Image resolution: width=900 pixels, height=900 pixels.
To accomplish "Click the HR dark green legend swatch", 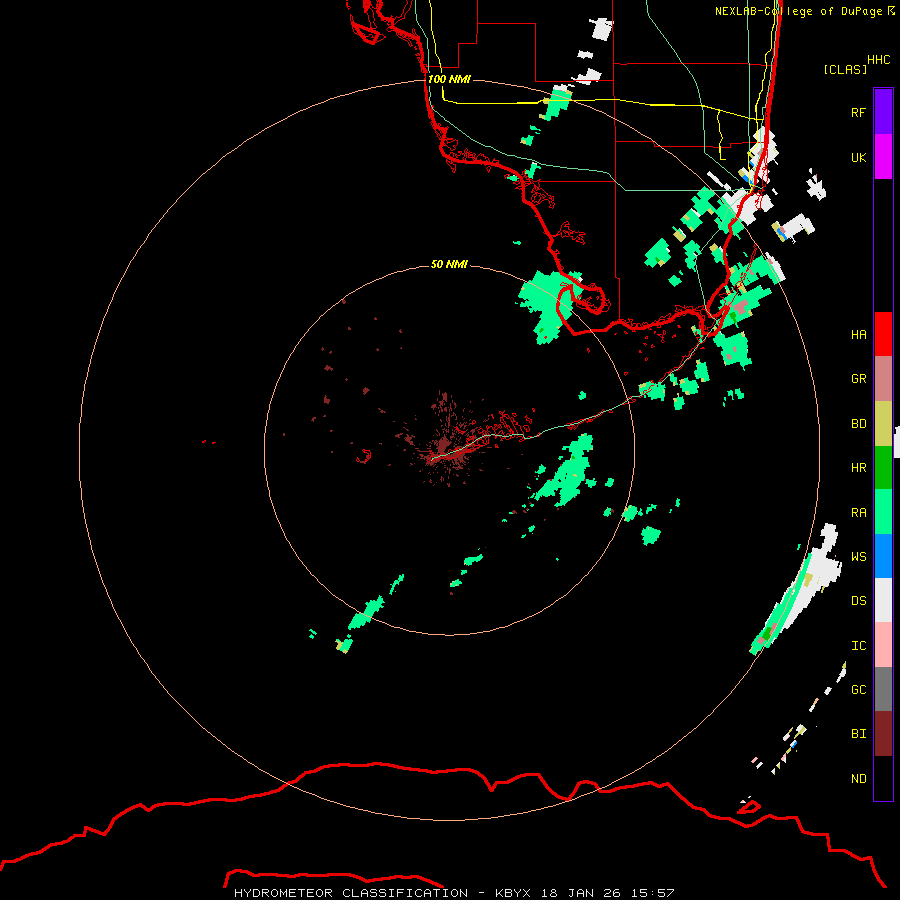I will [x=883, y=468].
